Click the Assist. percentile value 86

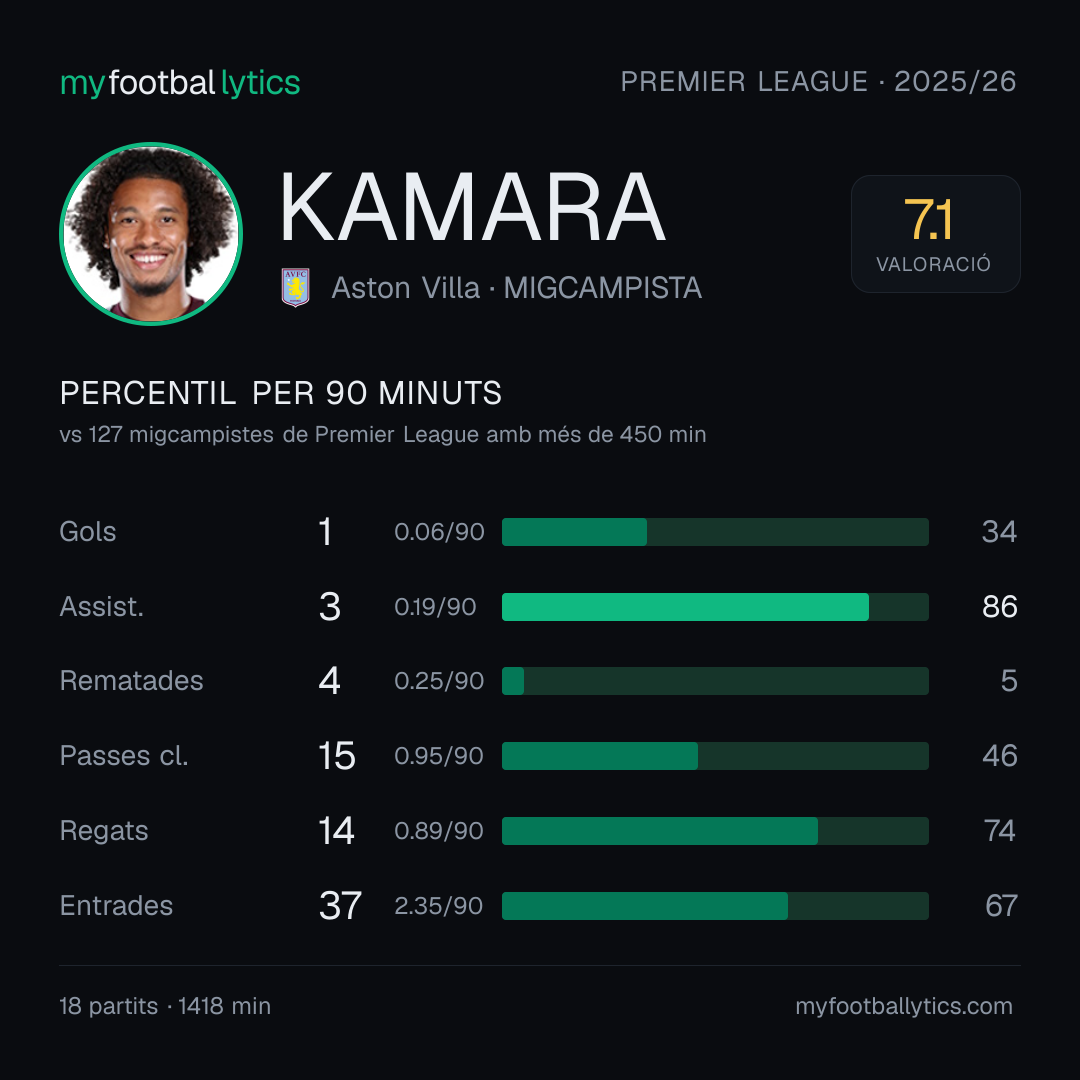[x=999, y=607]
